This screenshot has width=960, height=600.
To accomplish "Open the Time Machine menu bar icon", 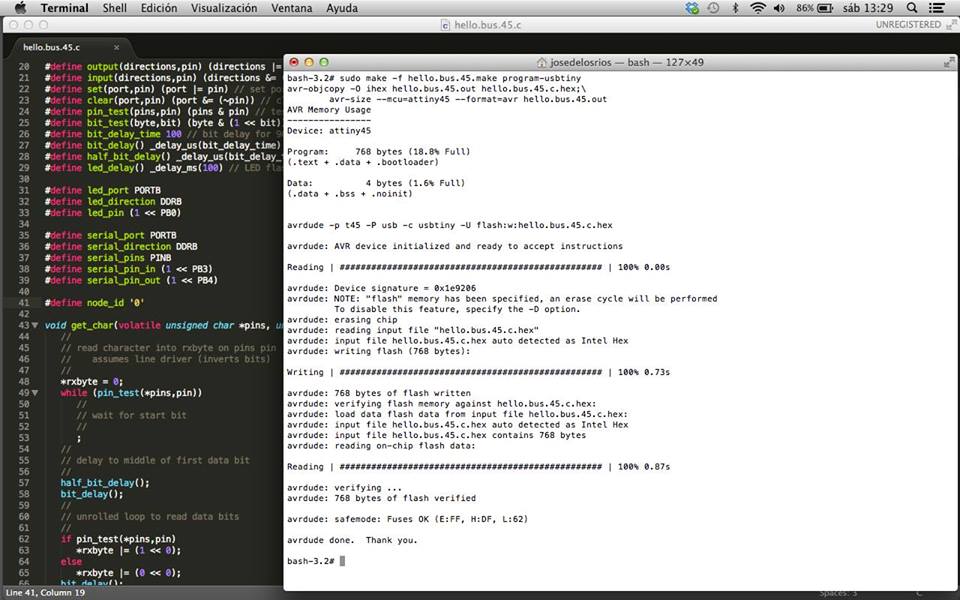I will click(x=713, y=8).
